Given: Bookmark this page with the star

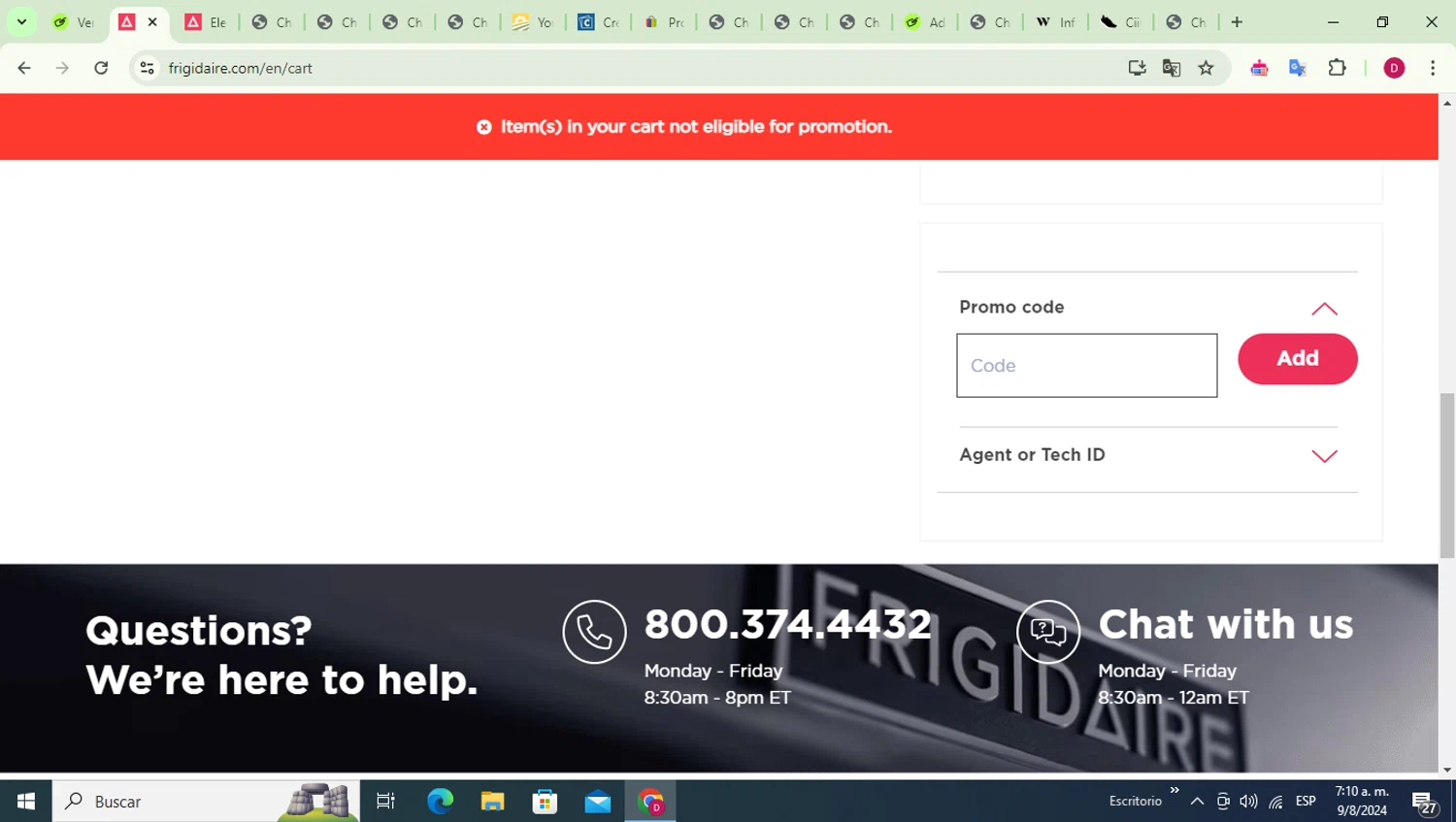Looking at the screenshot, I should (1206, 68).
